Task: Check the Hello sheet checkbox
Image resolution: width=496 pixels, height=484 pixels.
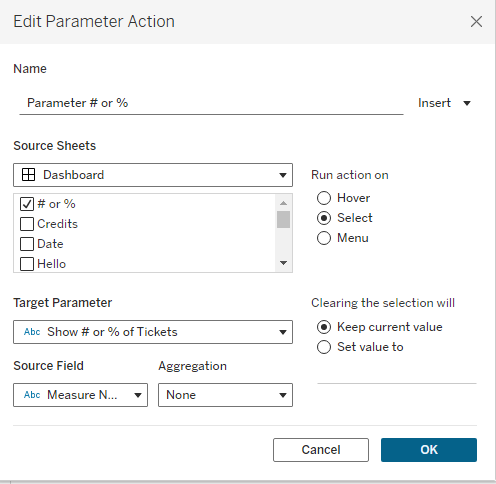Action: coord(27,264)
